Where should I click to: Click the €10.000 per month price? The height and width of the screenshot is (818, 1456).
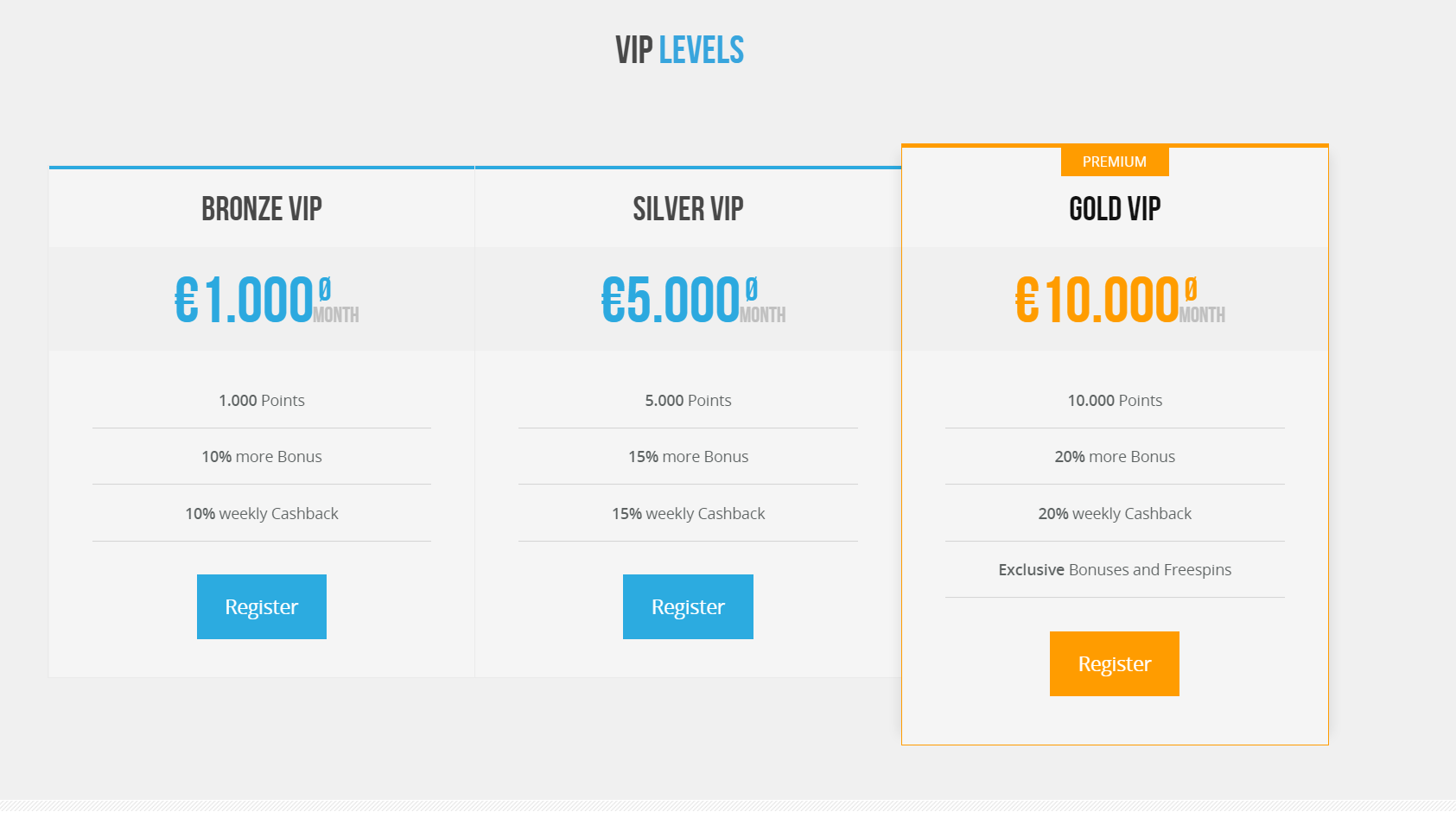(x=1120, y=300)
